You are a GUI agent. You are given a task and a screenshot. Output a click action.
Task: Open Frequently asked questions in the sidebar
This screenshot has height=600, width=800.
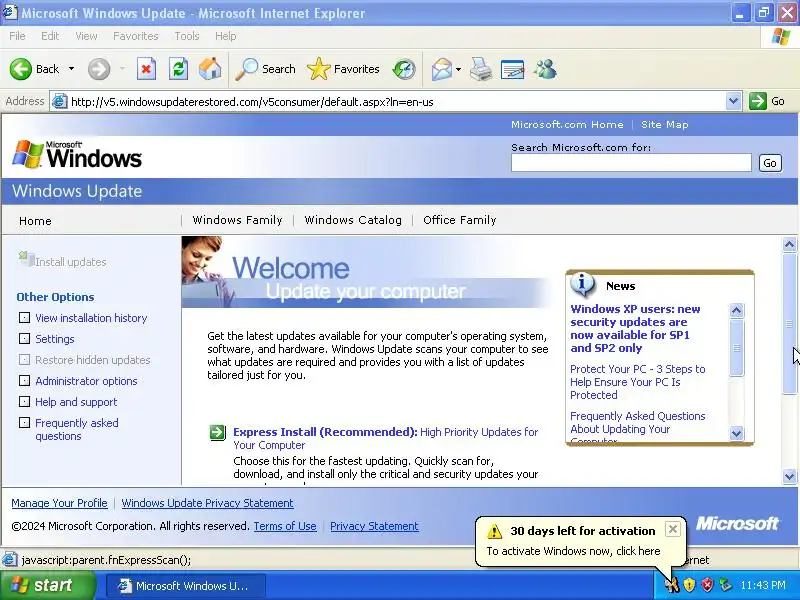point(77,430)
